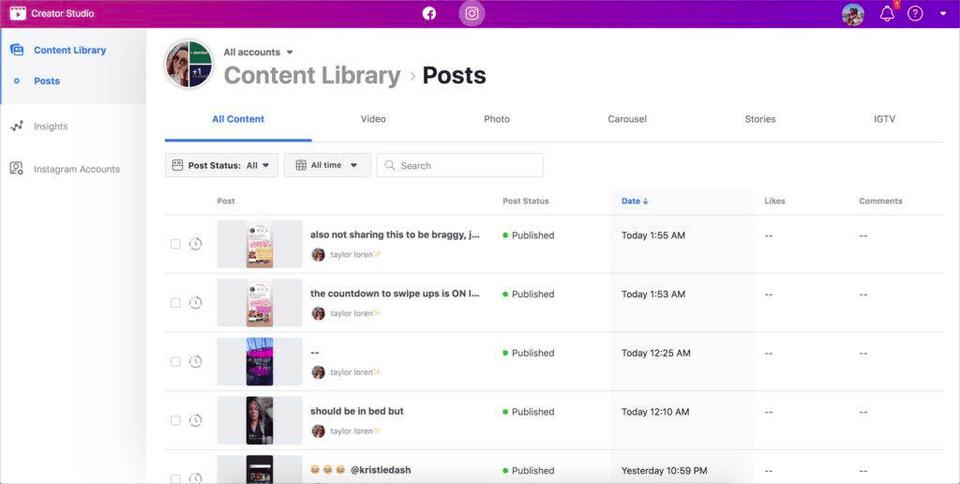960x484 pixels.
Task: Open Instagram Accounts in the sidebar
Action: pos(76,169)
